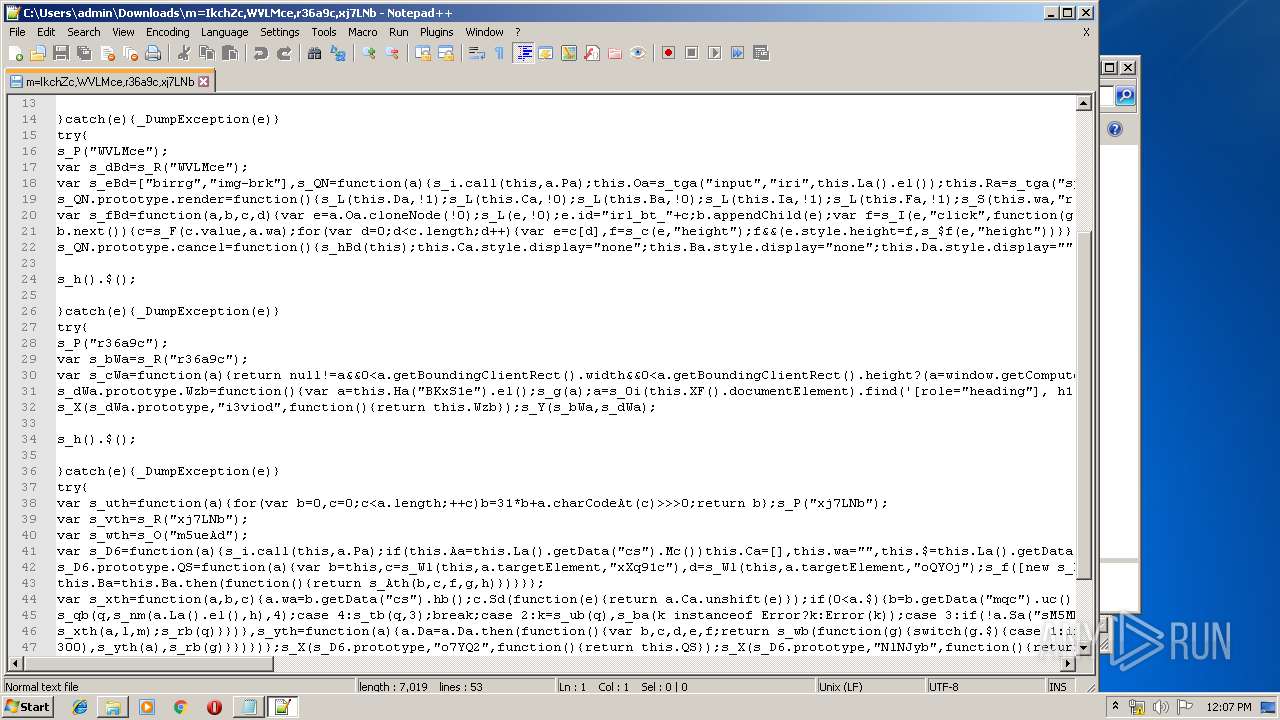
Task: Open the Language menu
Action: [x=225, y=32]
